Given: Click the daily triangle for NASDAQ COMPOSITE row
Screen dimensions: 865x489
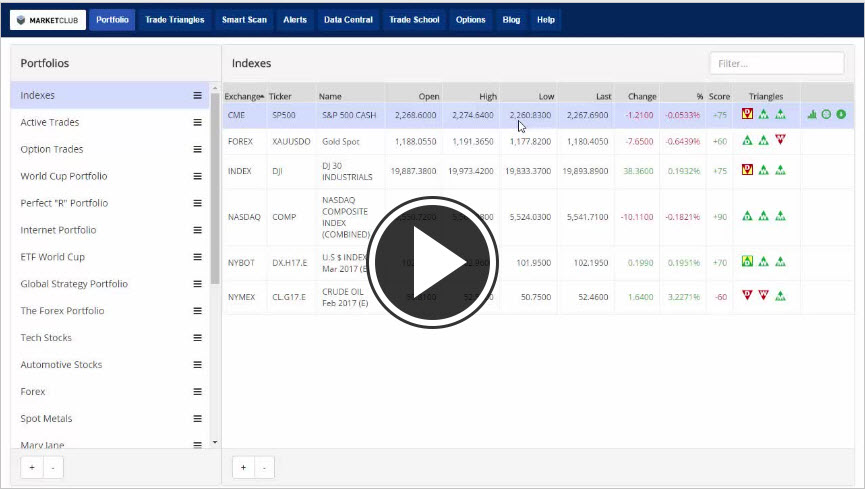Looking at the screenshot, I should 747,216.
